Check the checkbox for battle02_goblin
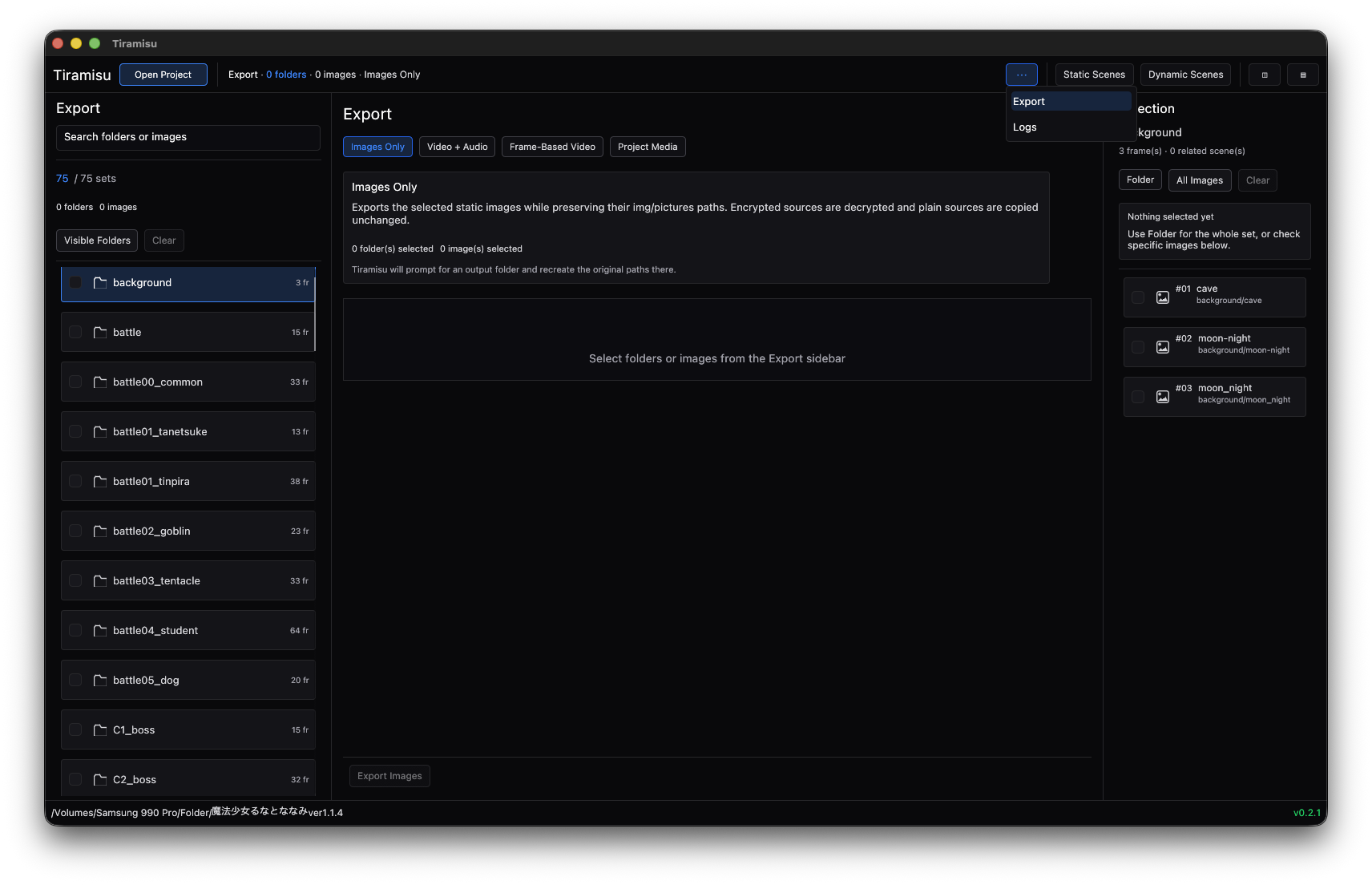 point(75,531)
